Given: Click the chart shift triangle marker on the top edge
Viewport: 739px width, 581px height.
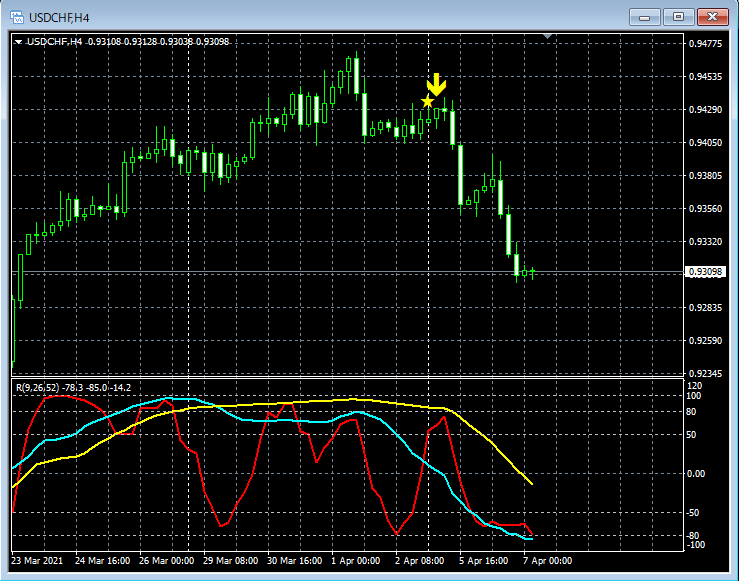Looking at the screenshot, I should click(547, 36).
